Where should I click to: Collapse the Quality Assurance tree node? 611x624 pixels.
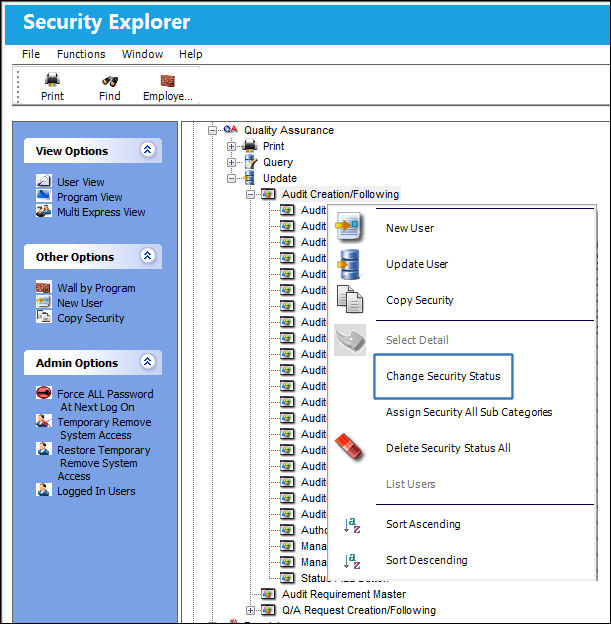tap(213, 130)
